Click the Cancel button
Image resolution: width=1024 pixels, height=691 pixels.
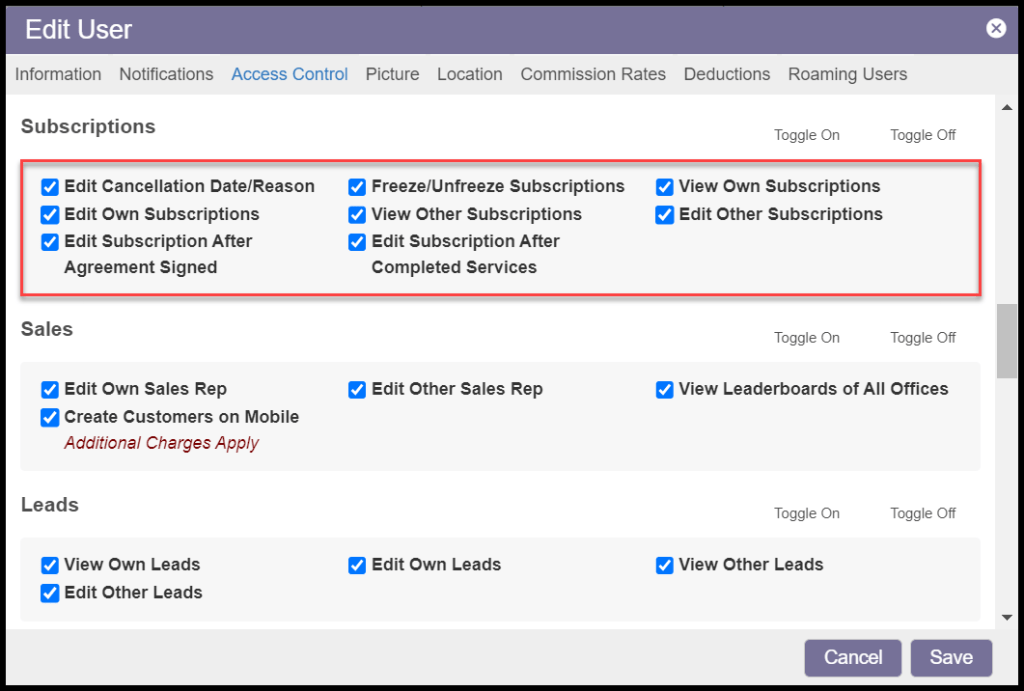coord(853,657)
